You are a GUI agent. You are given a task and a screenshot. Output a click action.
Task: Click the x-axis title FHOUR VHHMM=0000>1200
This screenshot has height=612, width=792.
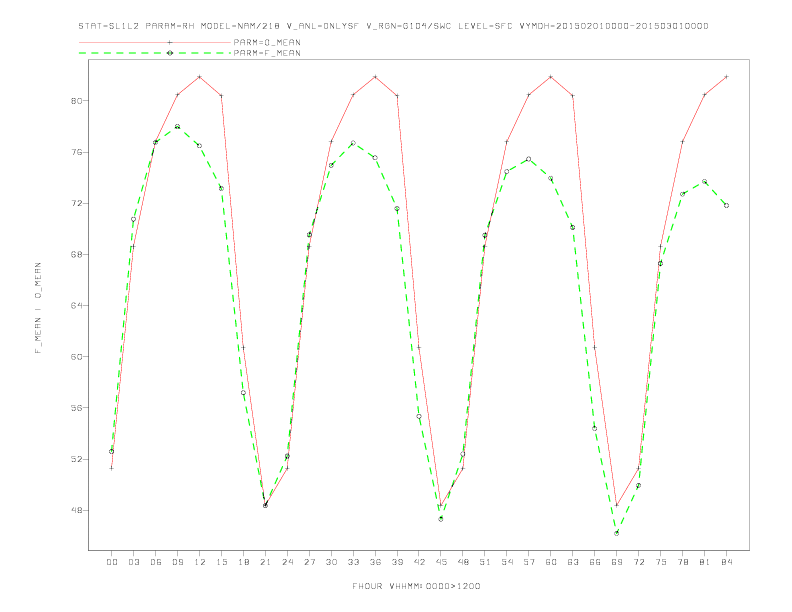pyautogui.click(x=416, y=586)
